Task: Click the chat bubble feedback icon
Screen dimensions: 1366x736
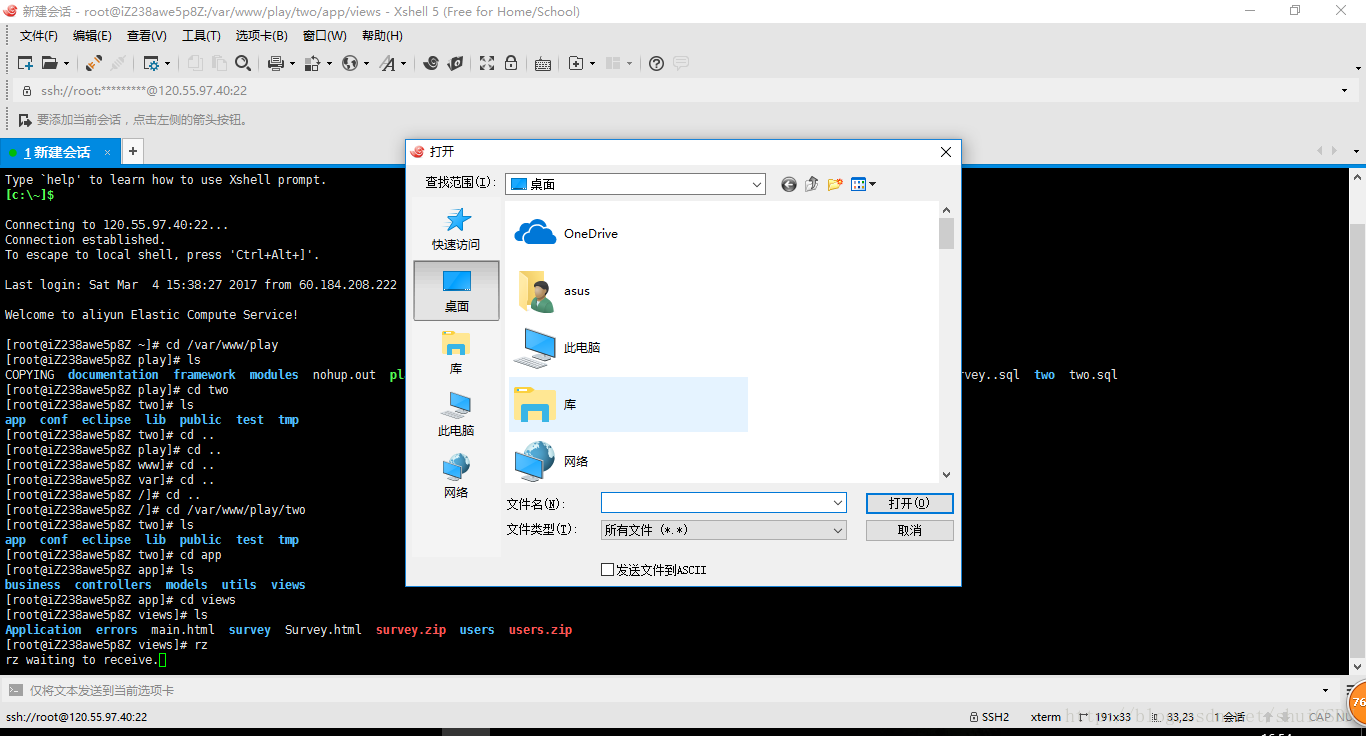Action: [x=681, y=63]
